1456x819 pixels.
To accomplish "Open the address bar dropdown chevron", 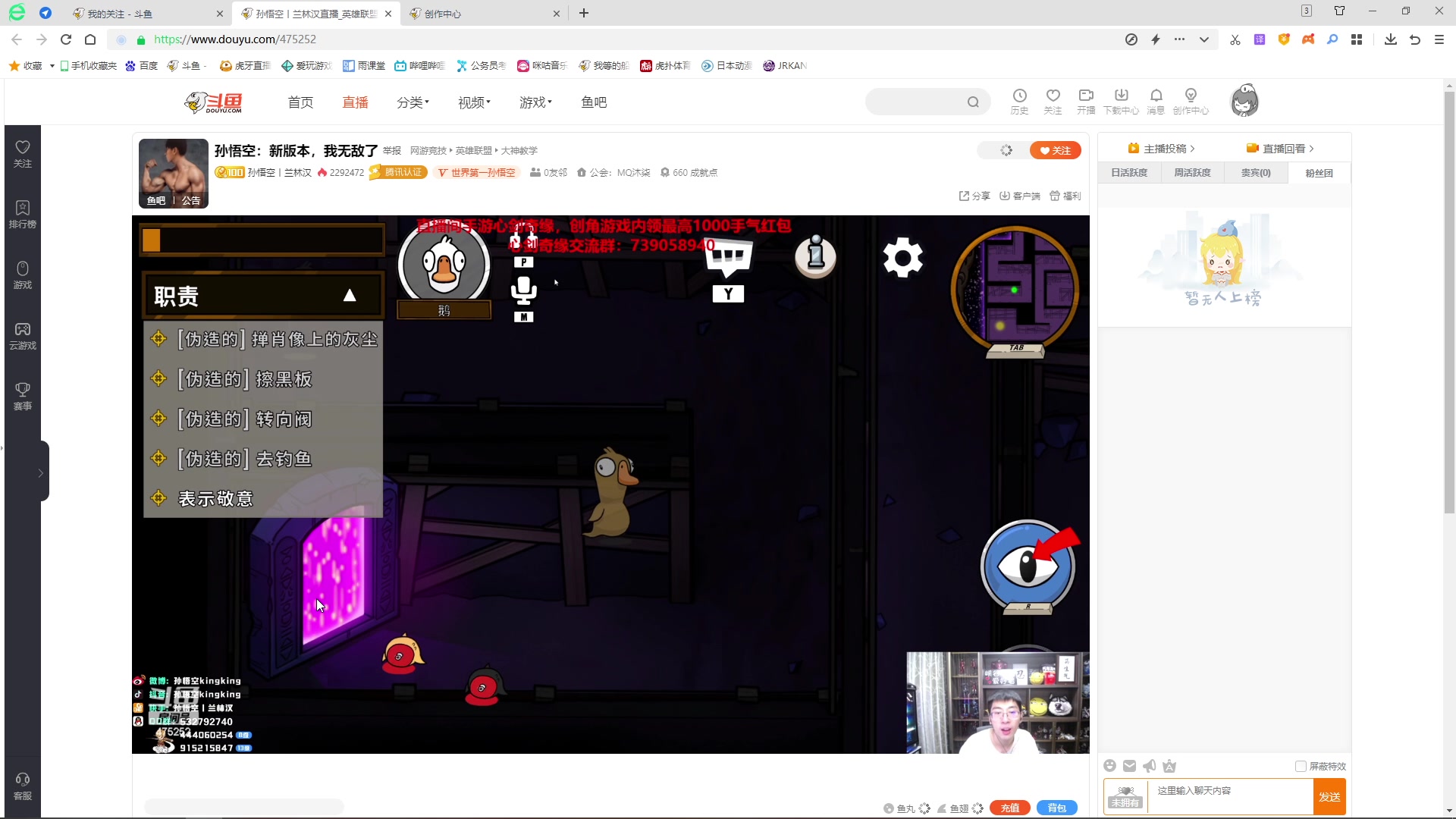I will (1203, 39).
